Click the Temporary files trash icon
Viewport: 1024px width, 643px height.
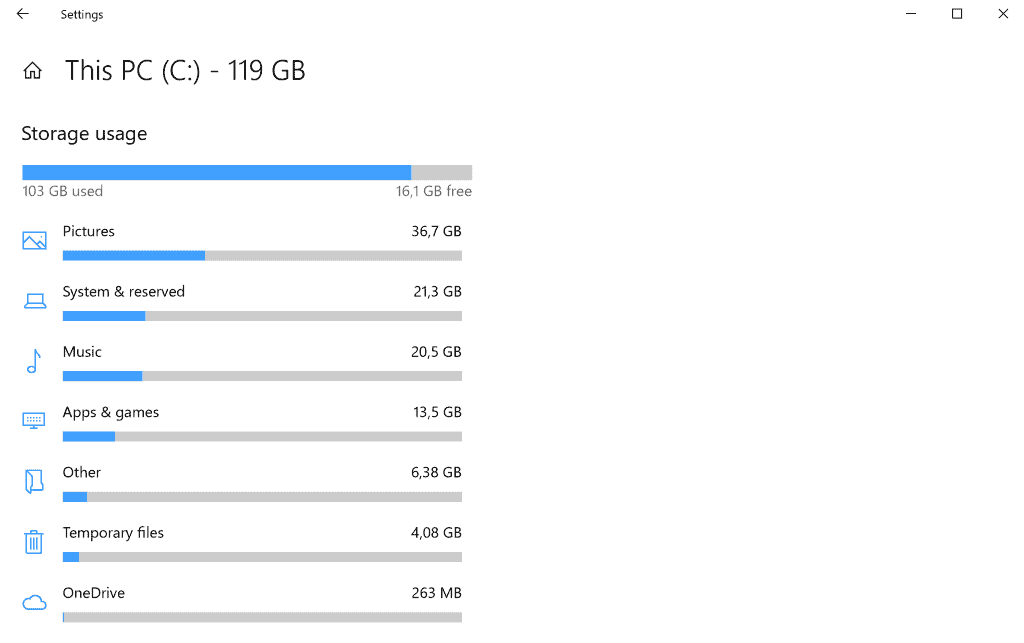[33, 541]
